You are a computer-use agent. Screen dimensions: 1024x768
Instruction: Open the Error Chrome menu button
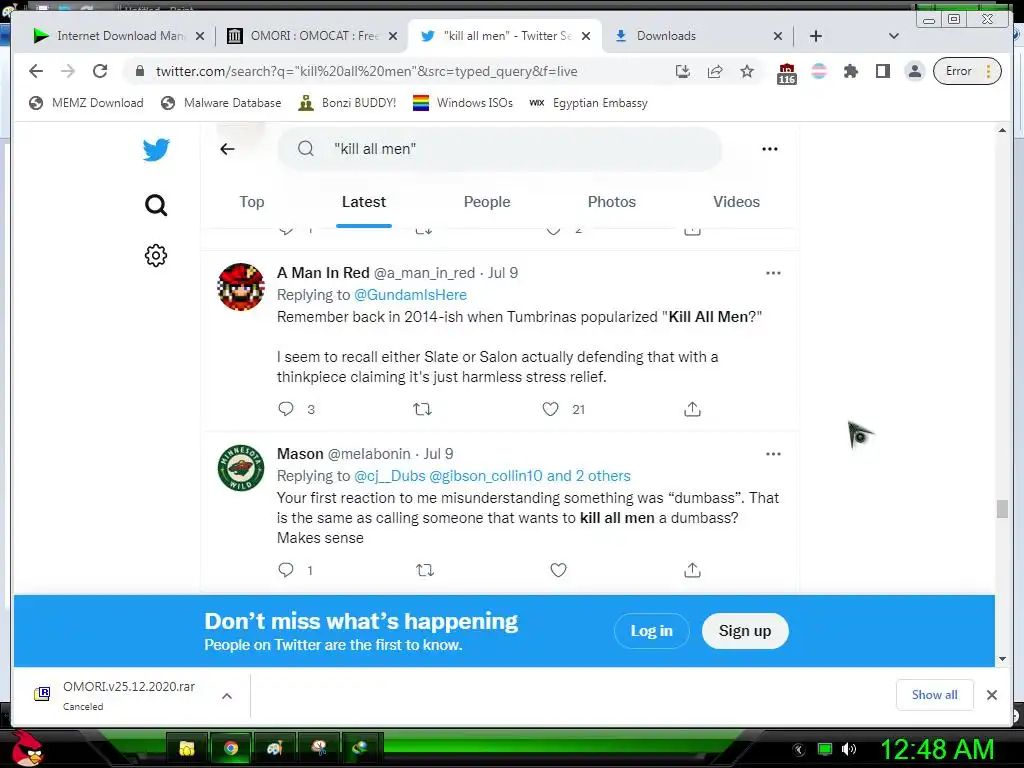tap(967, 71)
